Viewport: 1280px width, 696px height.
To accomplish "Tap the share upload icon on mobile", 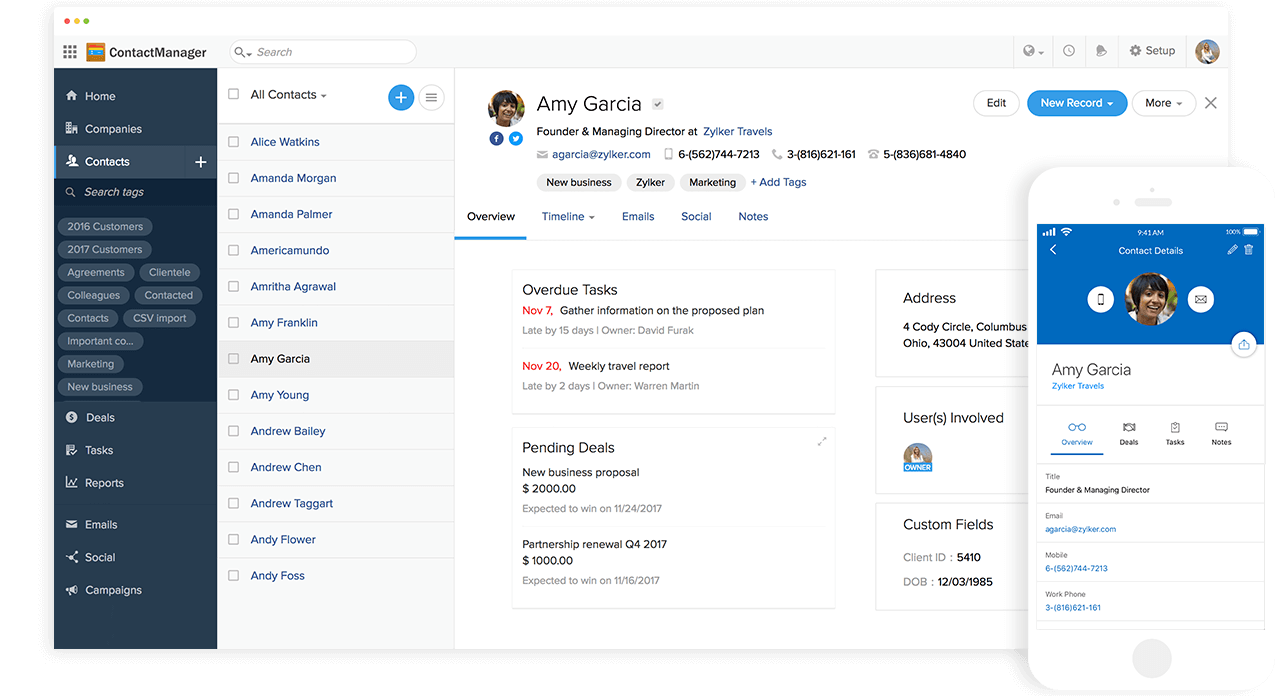I will pyautogui.click(x=1244, y=344).
